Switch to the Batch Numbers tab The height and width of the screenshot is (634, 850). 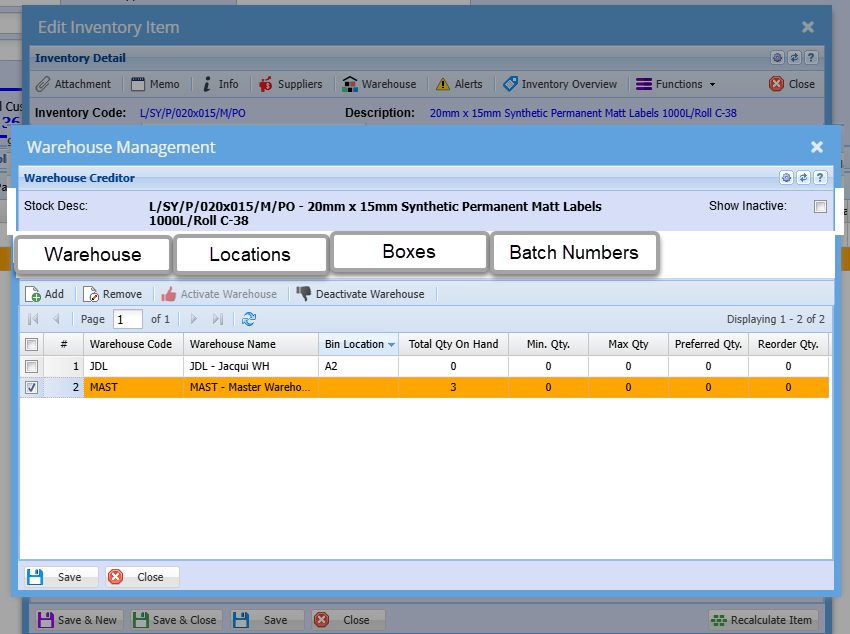(574, 253)
